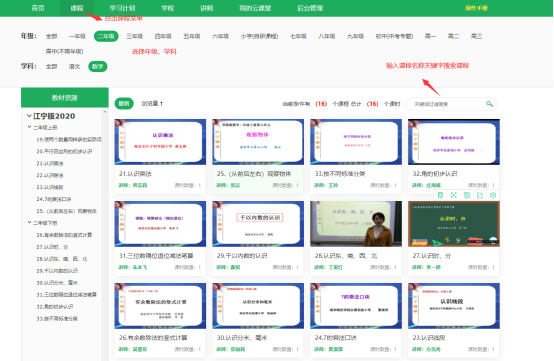554x361 pixels.
Task: Sort courses by 浏览量
Action: [152, 103]
